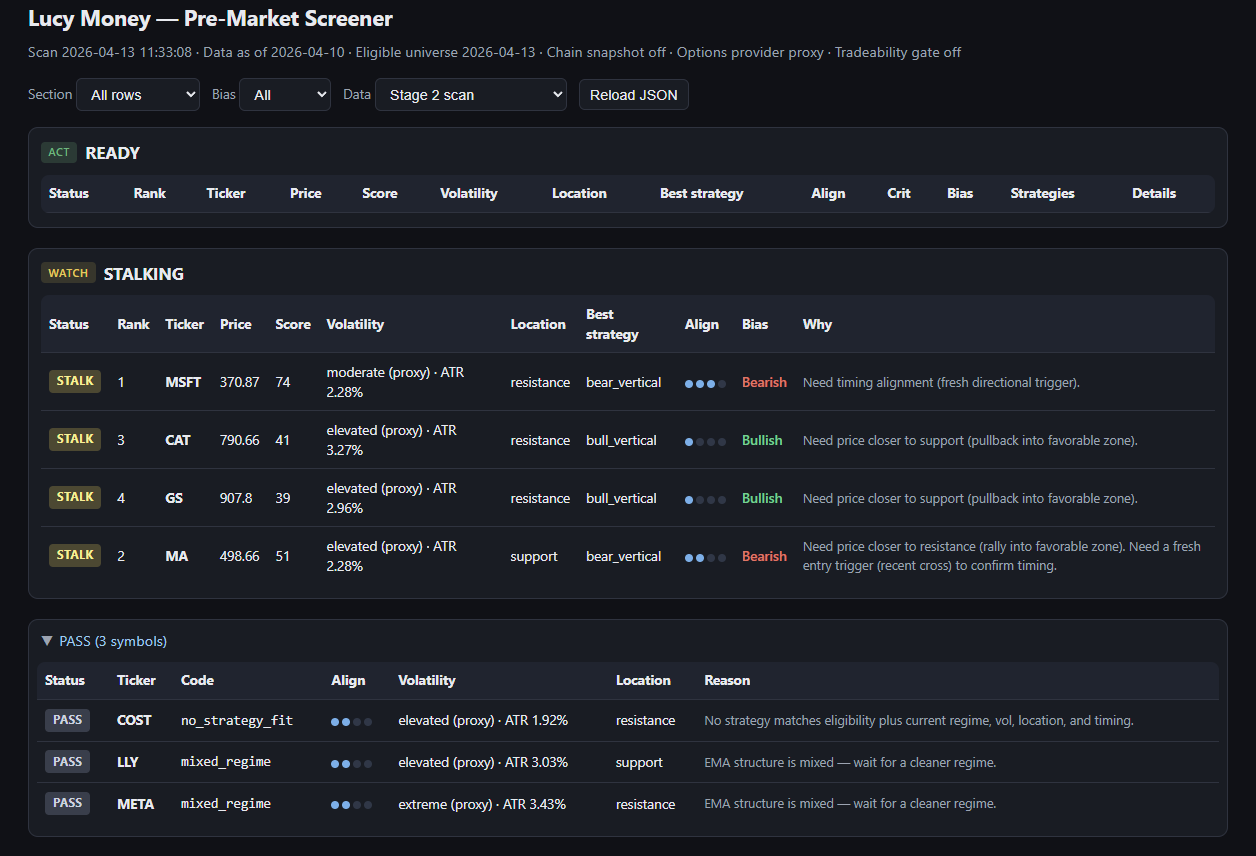
Task: Click the align dots in the MA row
Action: point(705,557)
